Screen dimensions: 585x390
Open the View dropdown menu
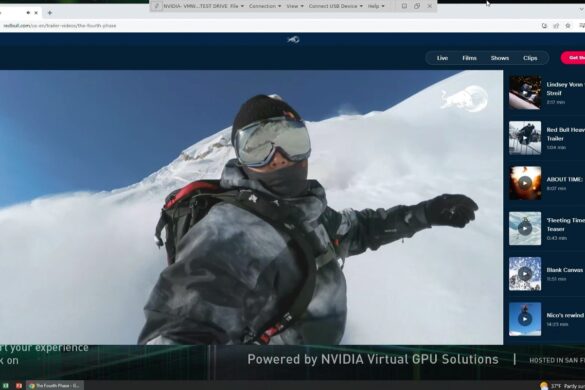coord(295,6)
